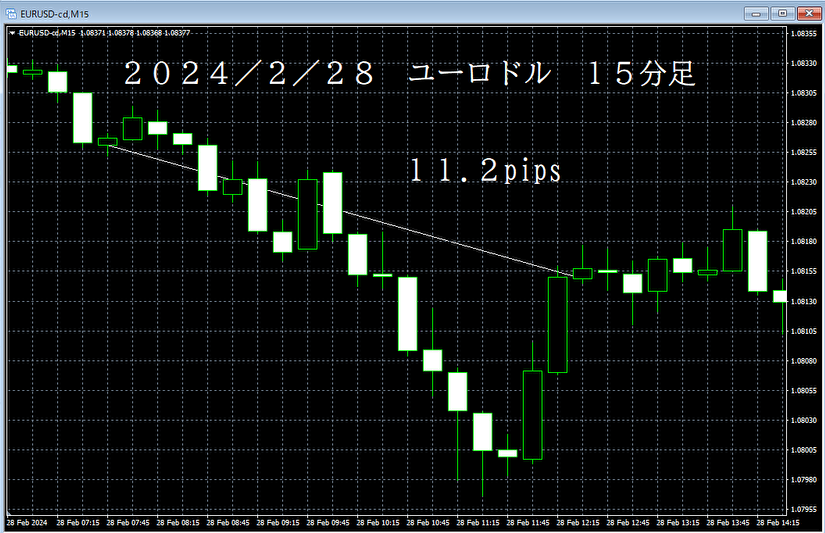Click the '28 Feb 13:45' time label
The height and width of the screenshot is (533, 825).
coord(728,522)
